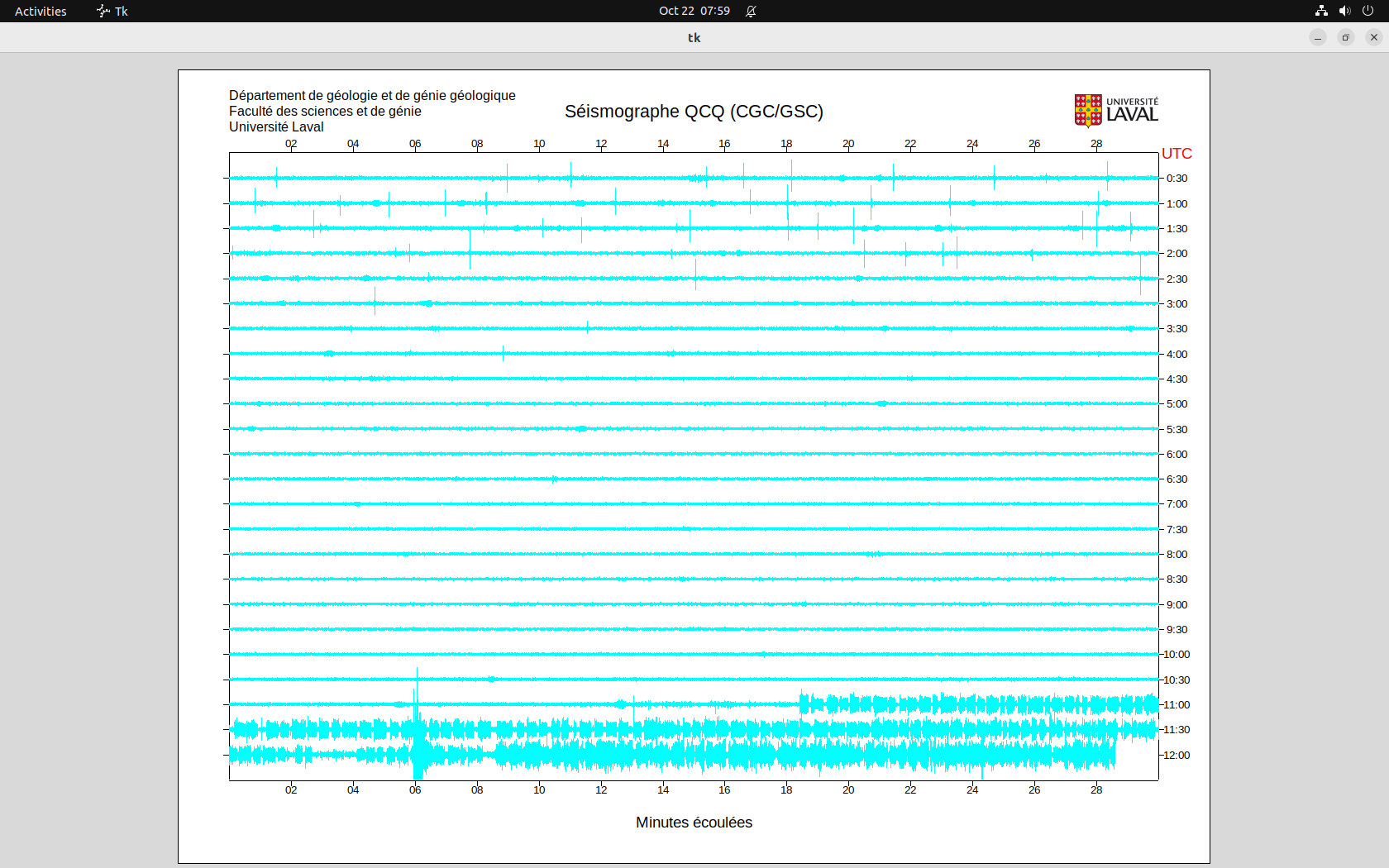The height and width of the screenshot is (868, 1389).
Task: Open the power menu icon
Action: click(1368, 11)
